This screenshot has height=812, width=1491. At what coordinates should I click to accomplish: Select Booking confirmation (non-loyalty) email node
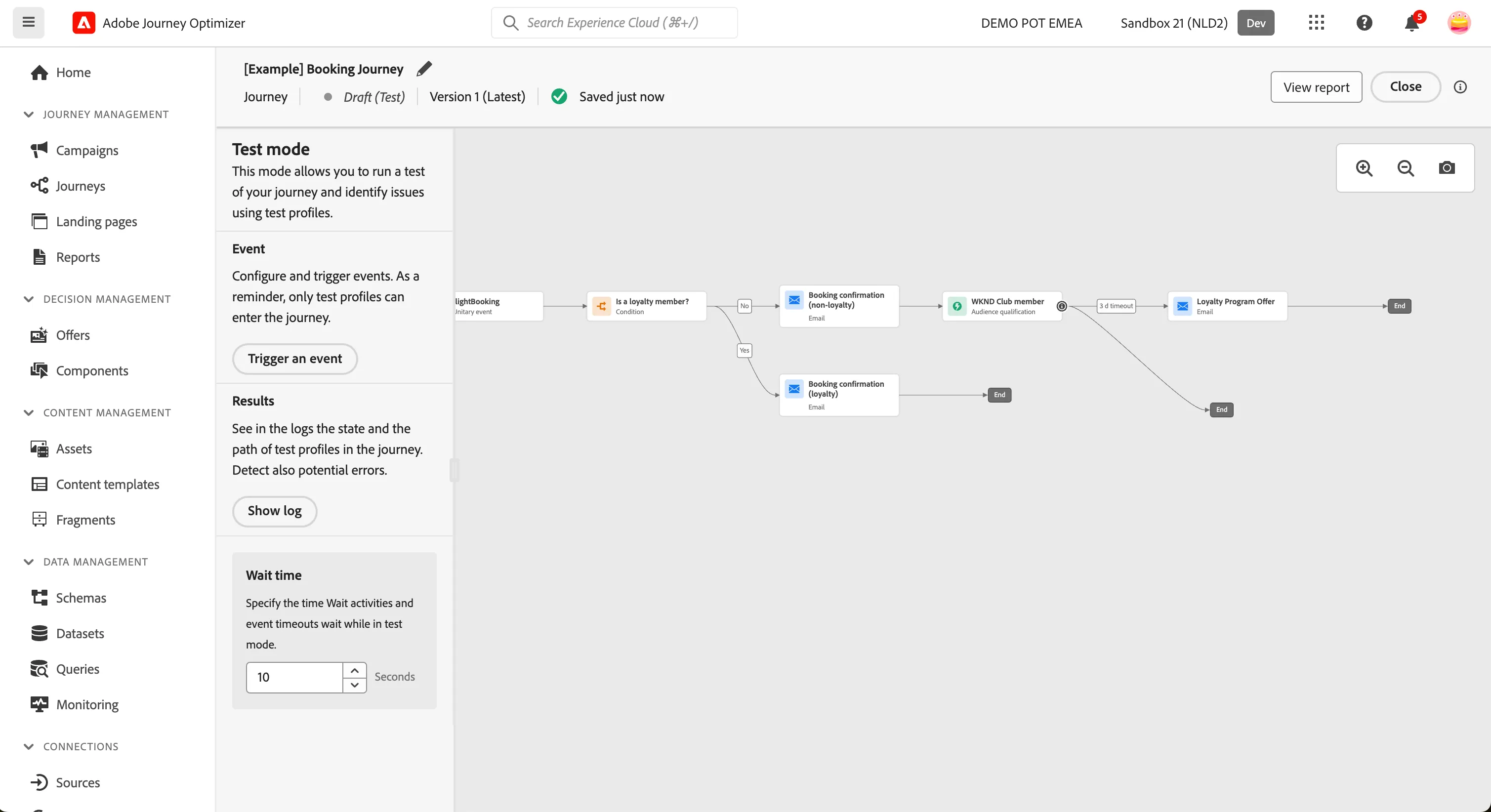[x=839, y=306]
